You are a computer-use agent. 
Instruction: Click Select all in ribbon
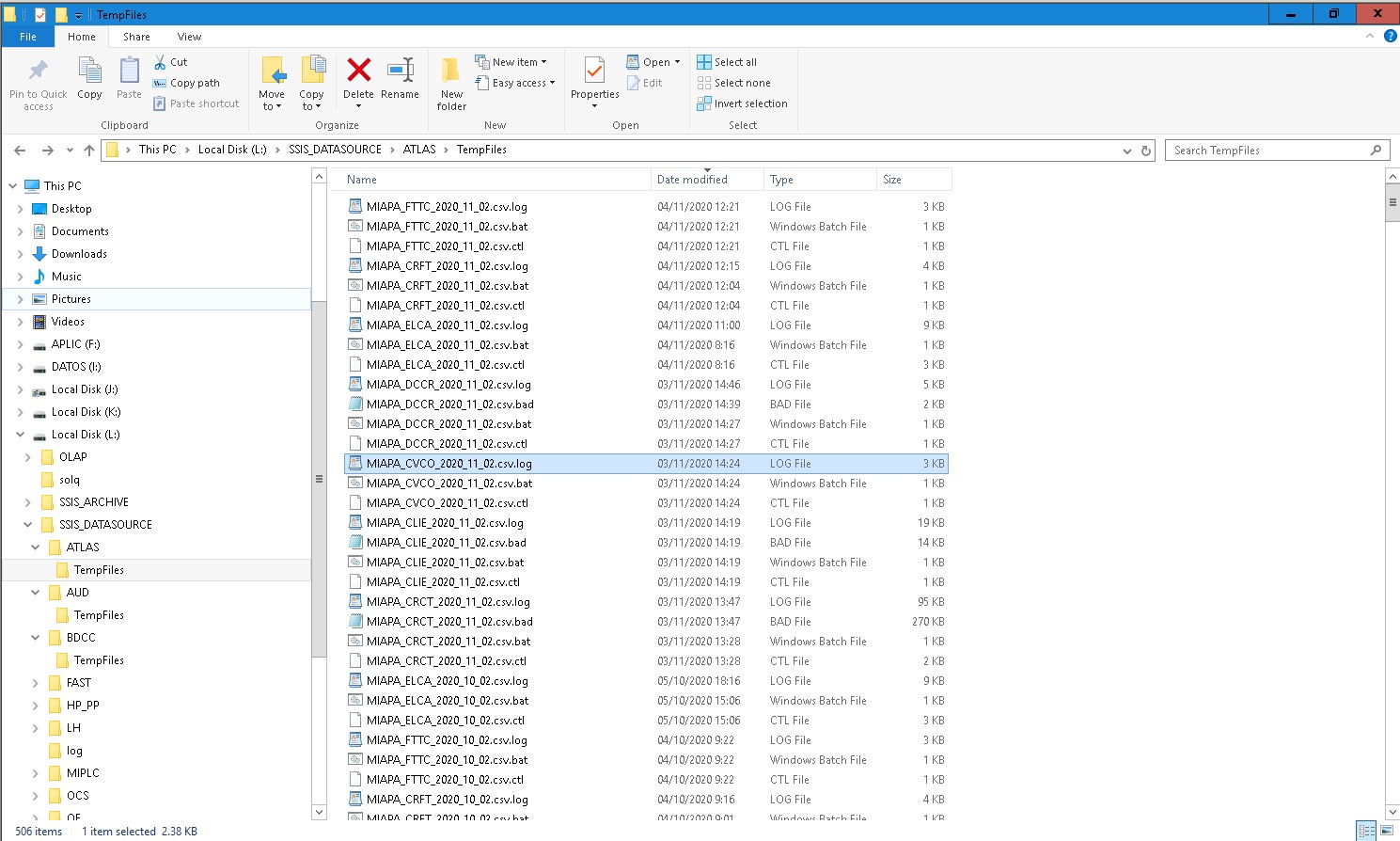(727, 62)
